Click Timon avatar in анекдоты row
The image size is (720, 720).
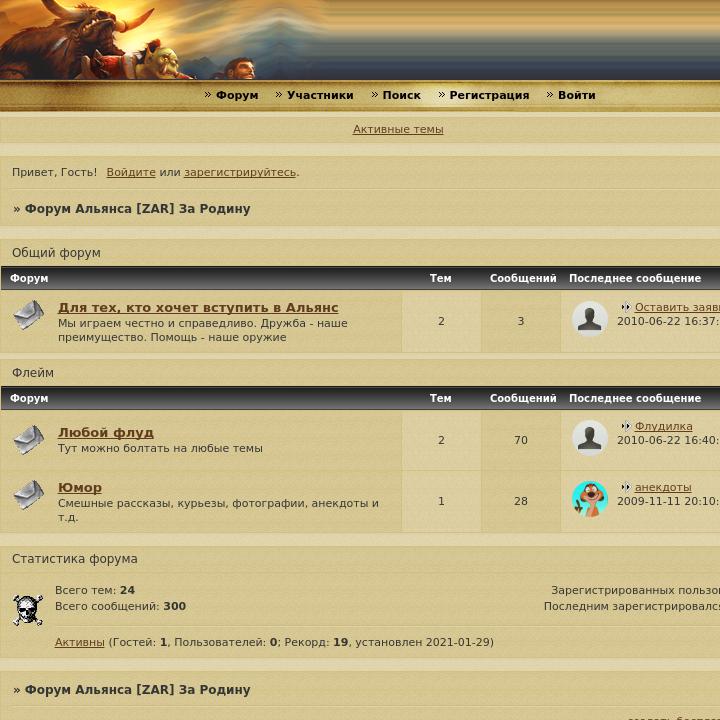pos(590,499)
